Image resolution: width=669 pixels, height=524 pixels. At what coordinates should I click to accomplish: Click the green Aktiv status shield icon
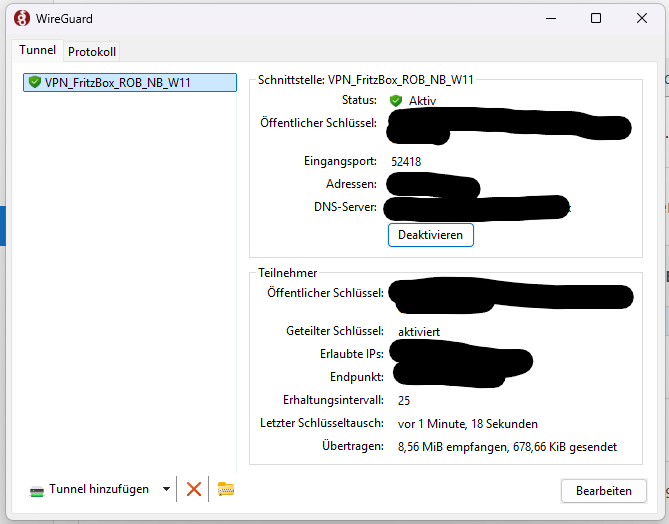click(396, 101)
